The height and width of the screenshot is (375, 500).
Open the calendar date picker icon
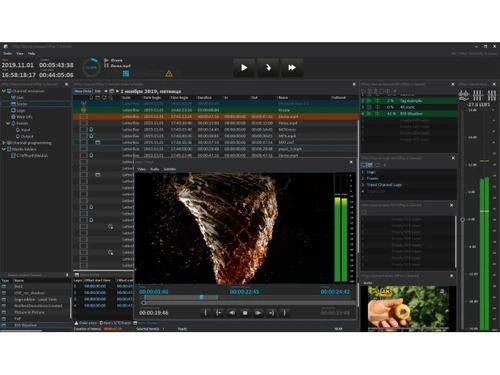point(112,91)
